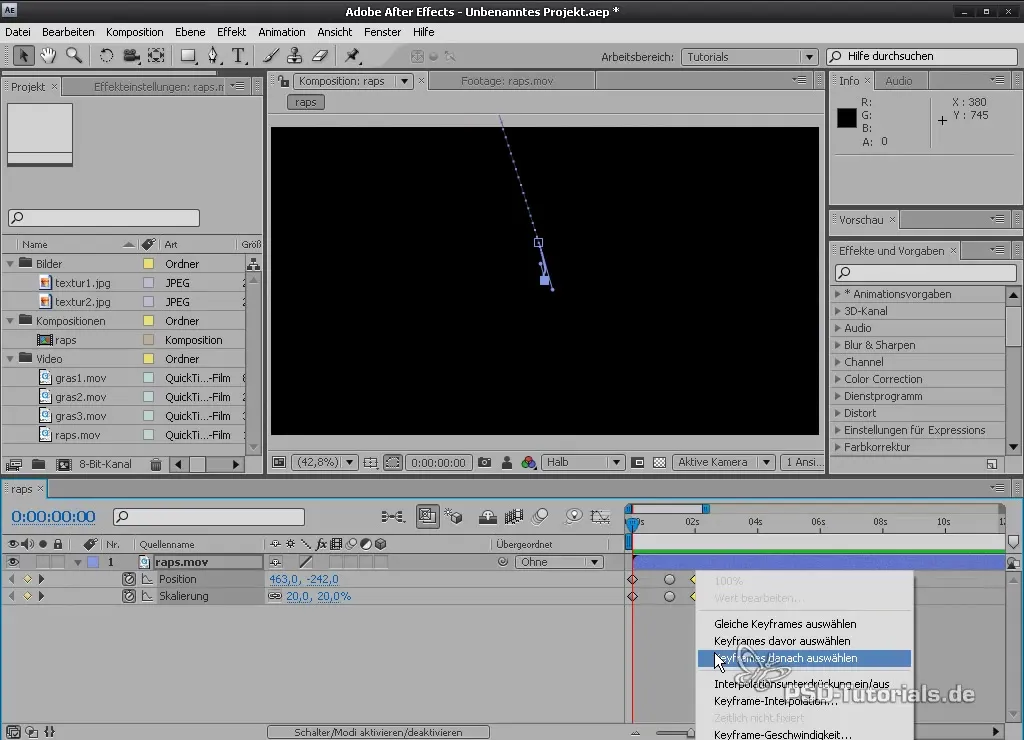Image resolution: width=1024 pixels, height=740 pixels.
Task: Take a snapshot with the camera icon
Action: click(485, 462)
